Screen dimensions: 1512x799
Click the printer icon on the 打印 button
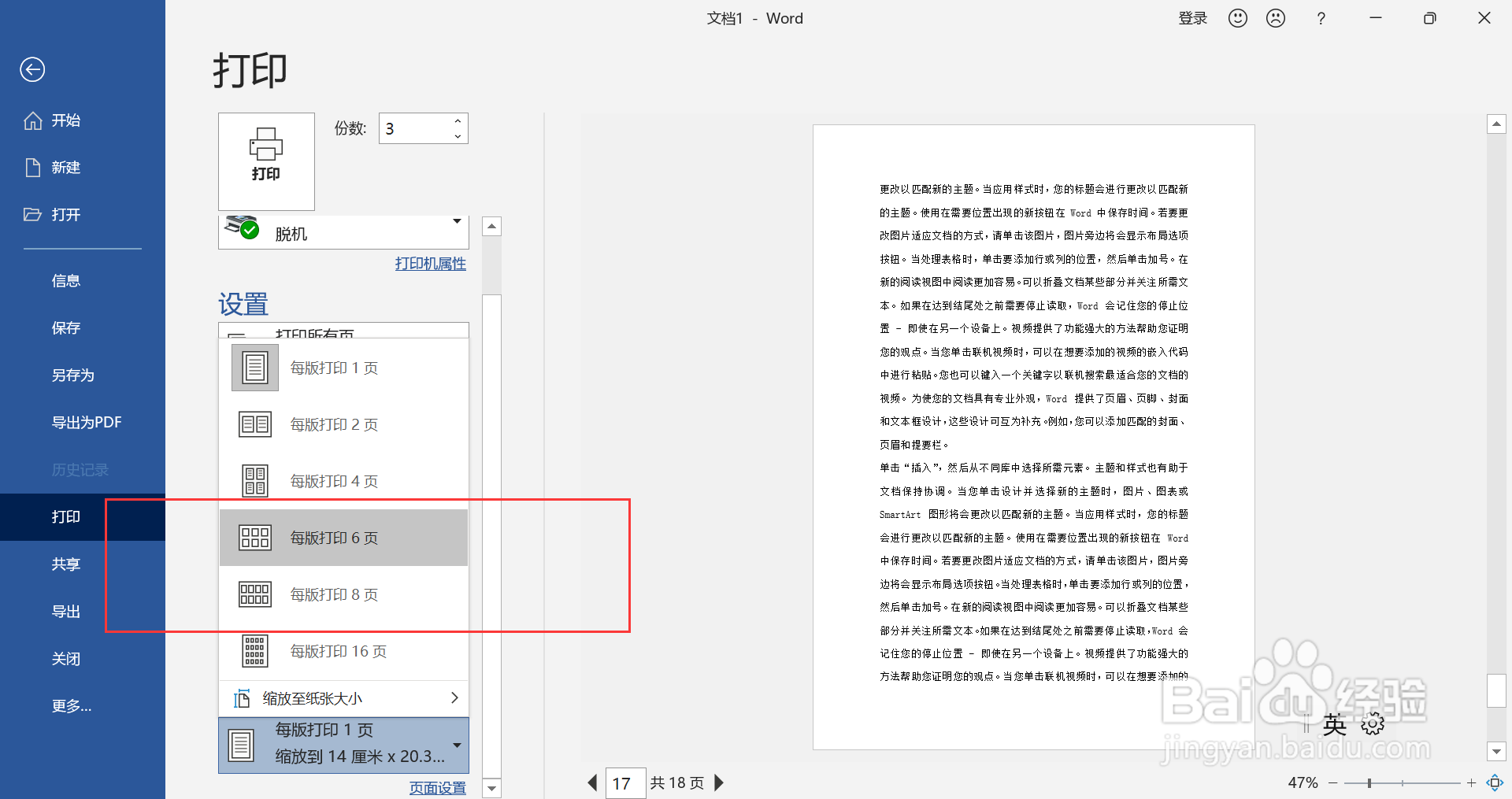(x=266, y=144)
